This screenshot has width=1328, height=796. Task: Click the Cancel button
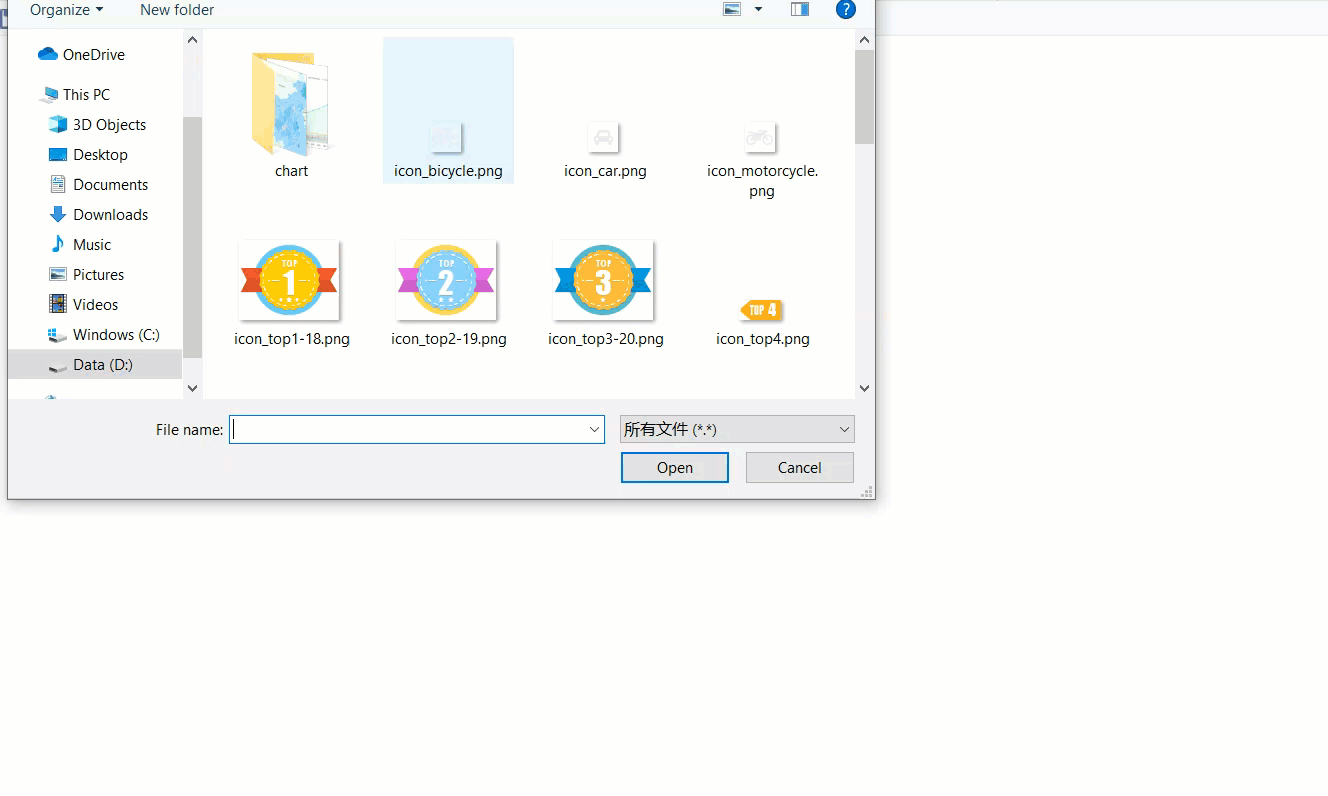coord(799,467)
